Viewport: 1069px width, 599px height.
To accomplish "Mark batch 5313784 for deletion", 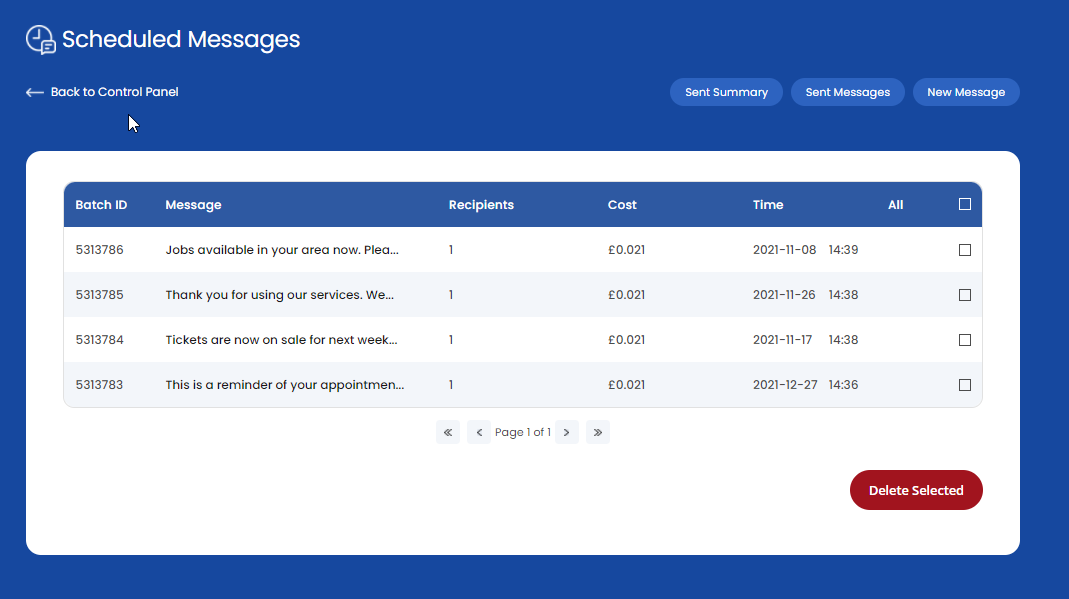I will pos(965,340).
